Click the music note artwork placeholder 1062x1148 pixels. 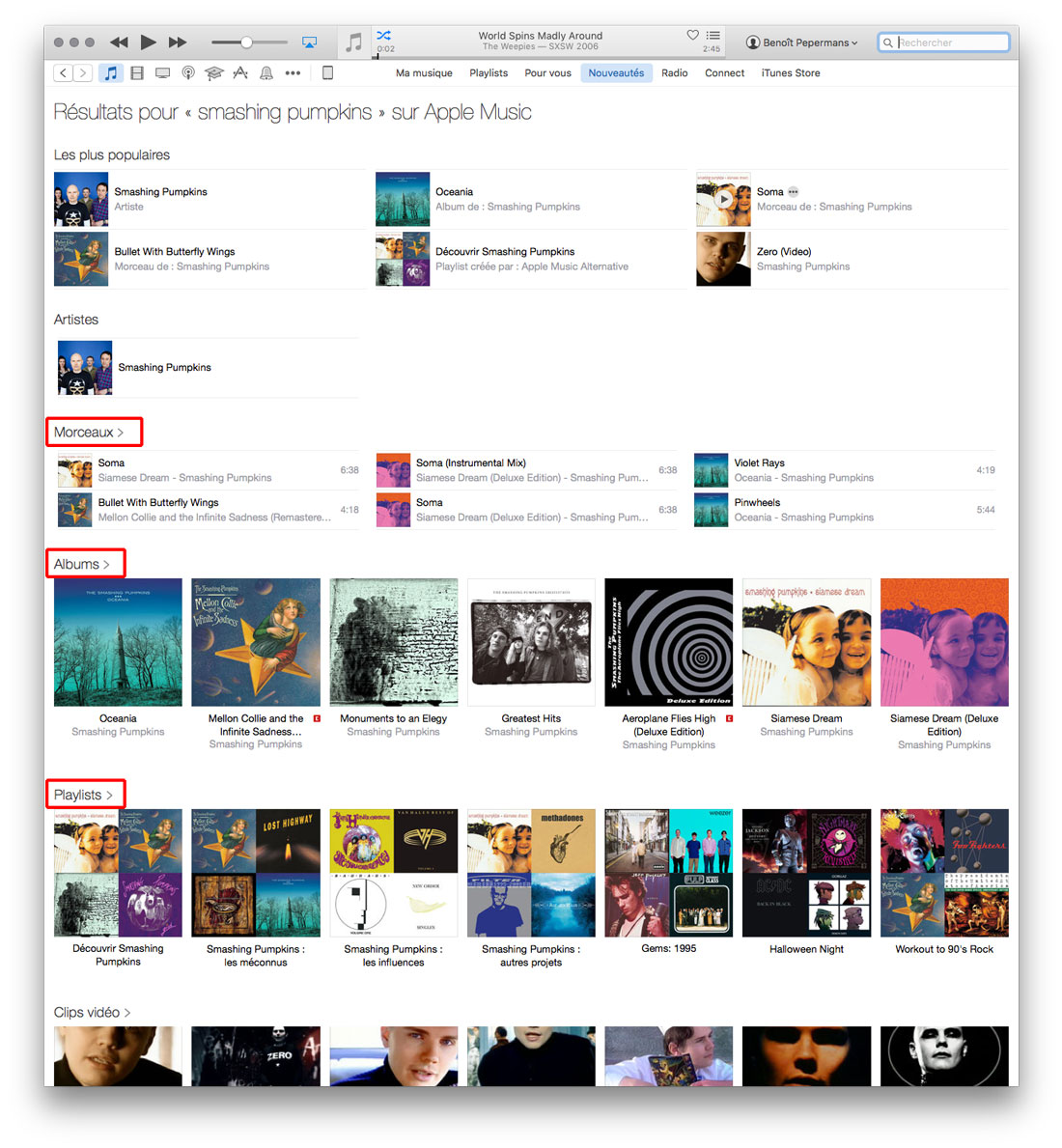coord(353,42)
